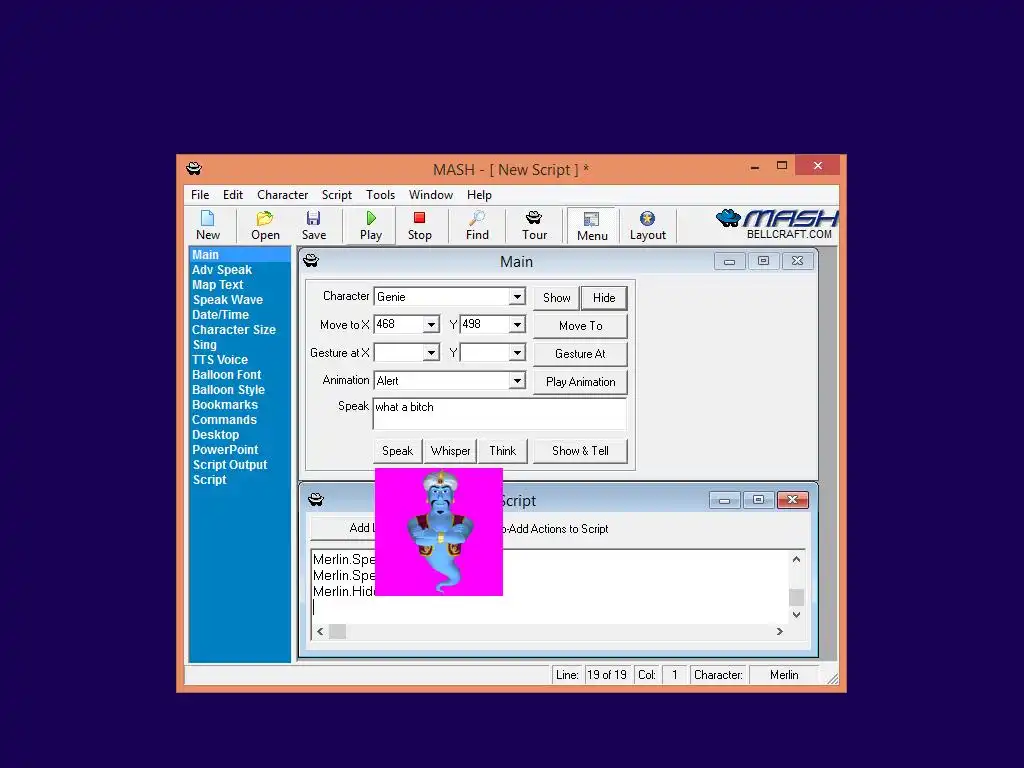1024x768 pixels.
Task: Select Desktop in the sidebar
Action: click(216, 435)
